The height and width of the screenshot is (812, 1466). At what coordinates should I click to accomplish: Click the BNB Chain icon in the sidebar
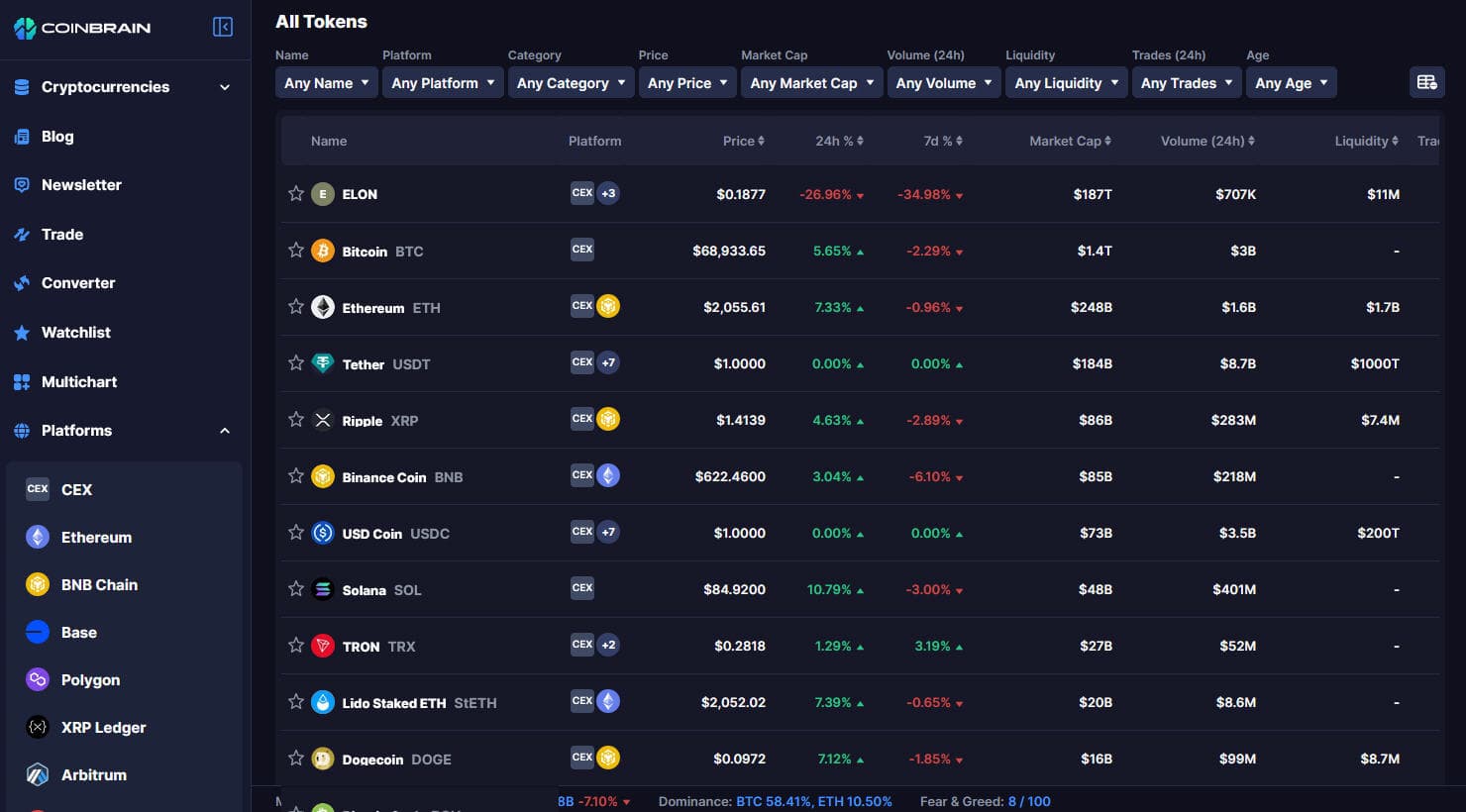coord(37,584)
